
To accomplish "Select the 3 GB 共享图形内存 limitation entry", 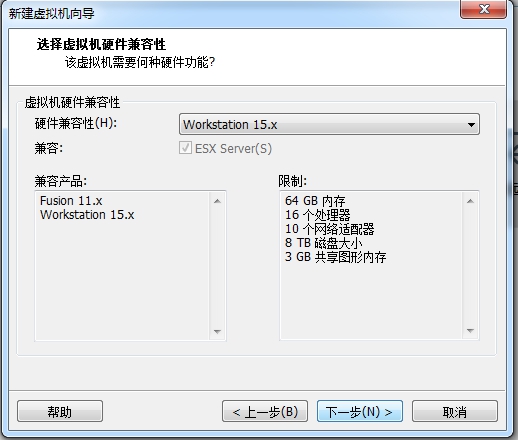I will [336, 257].
